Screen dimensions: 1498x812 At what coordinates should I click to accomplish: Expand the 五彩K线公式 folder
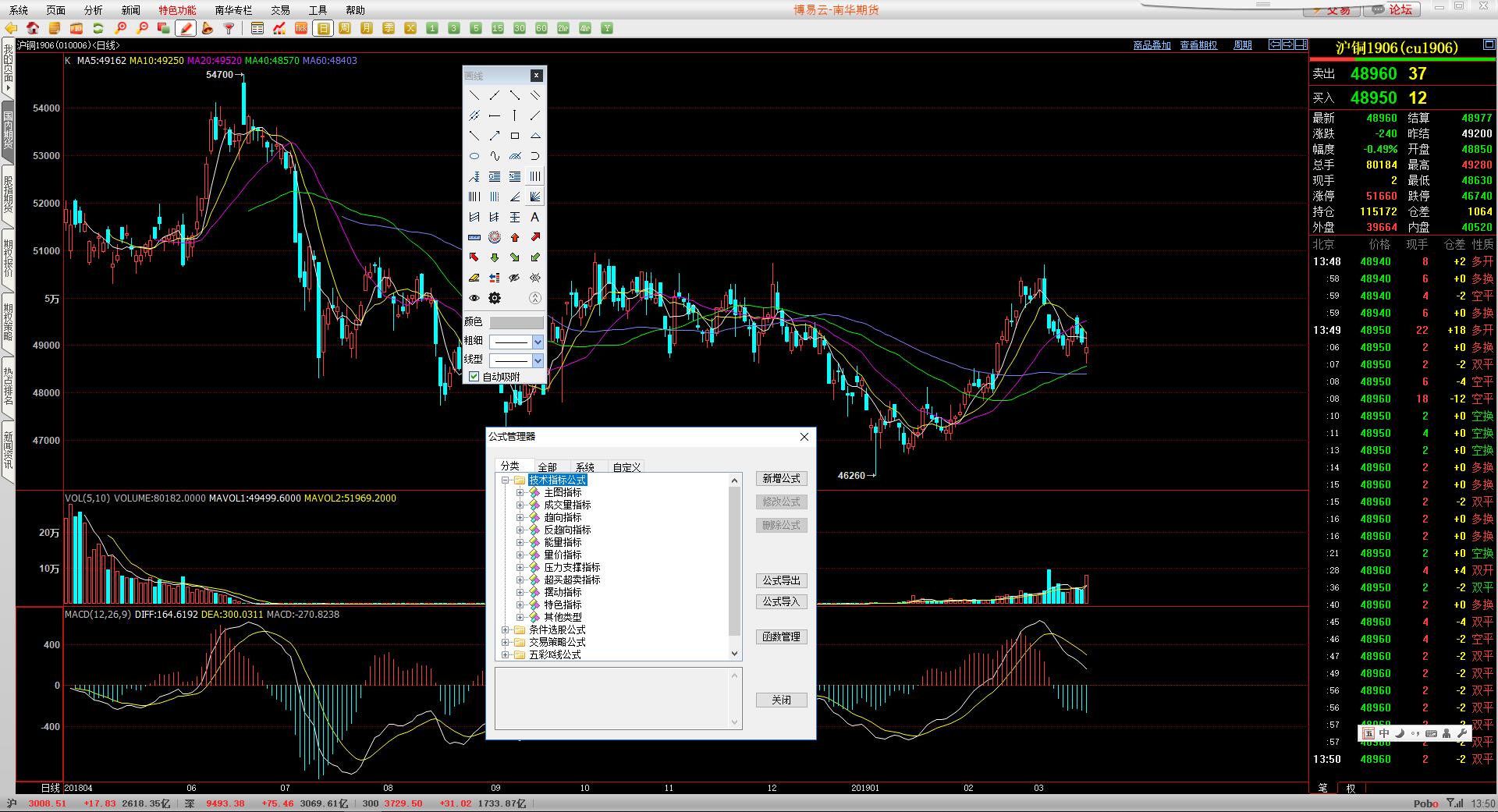[505, 655]
